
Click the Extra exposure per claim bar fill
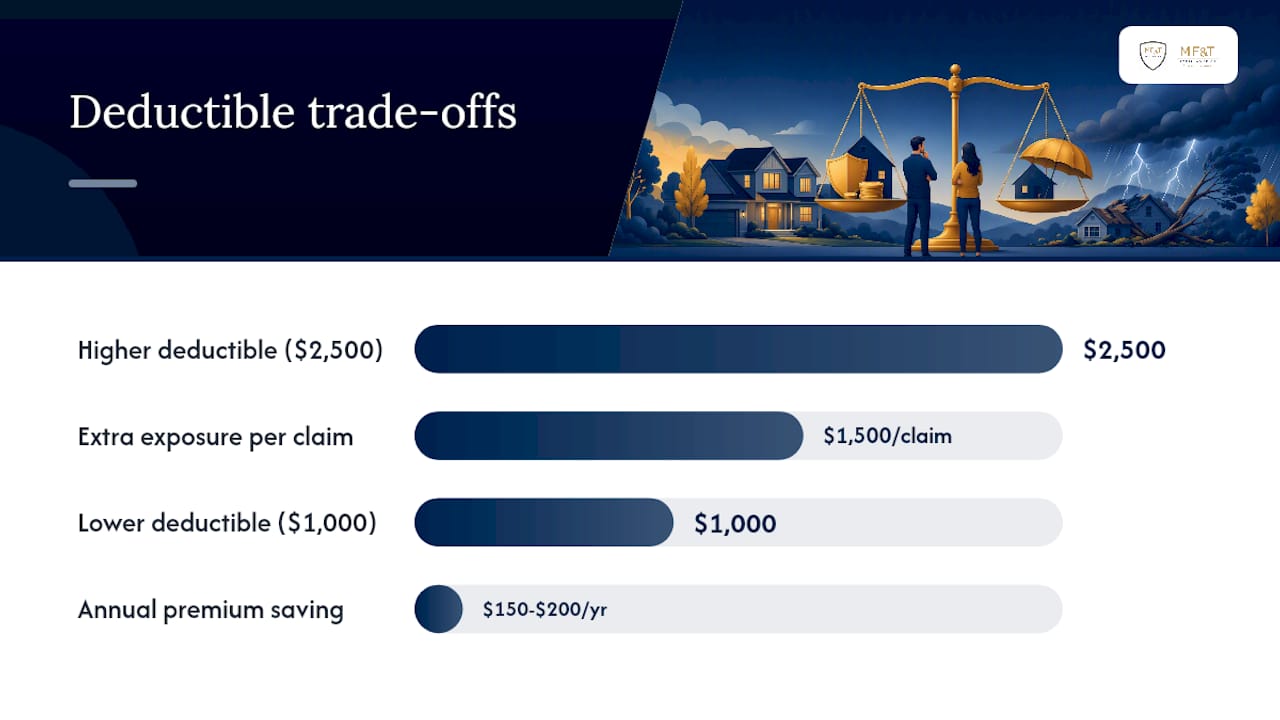click(608, 436)
